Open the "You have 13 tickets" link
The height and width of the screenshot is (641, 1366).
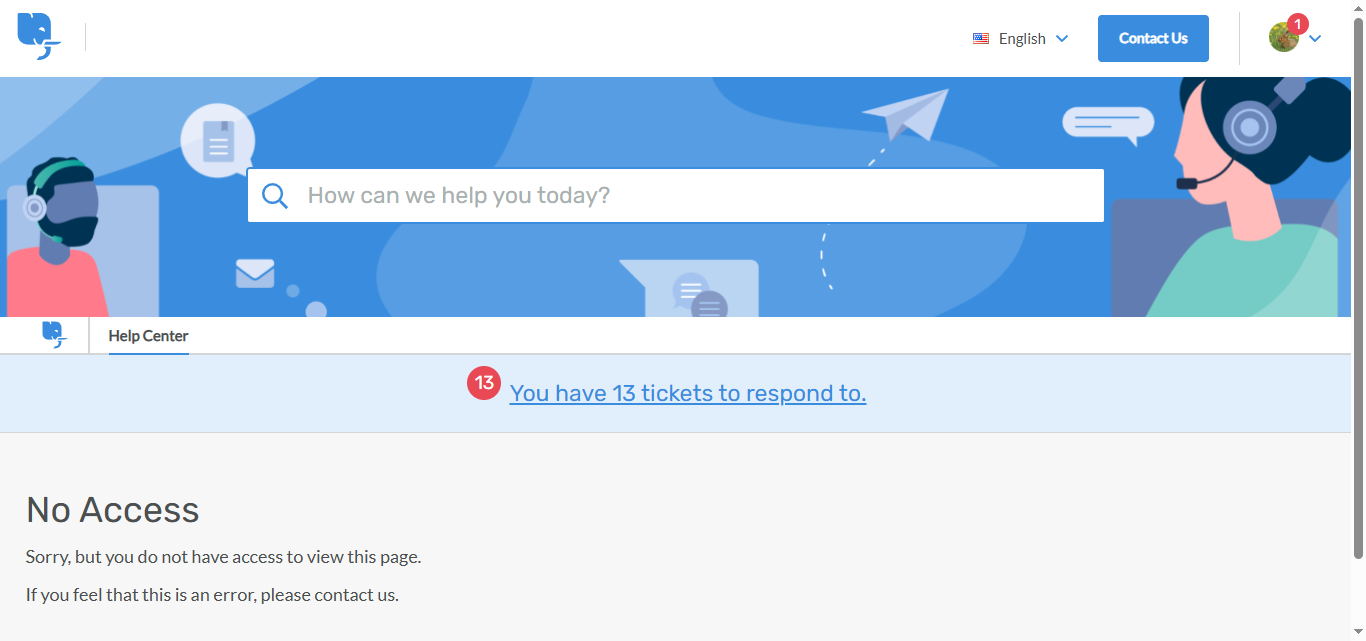688,393
